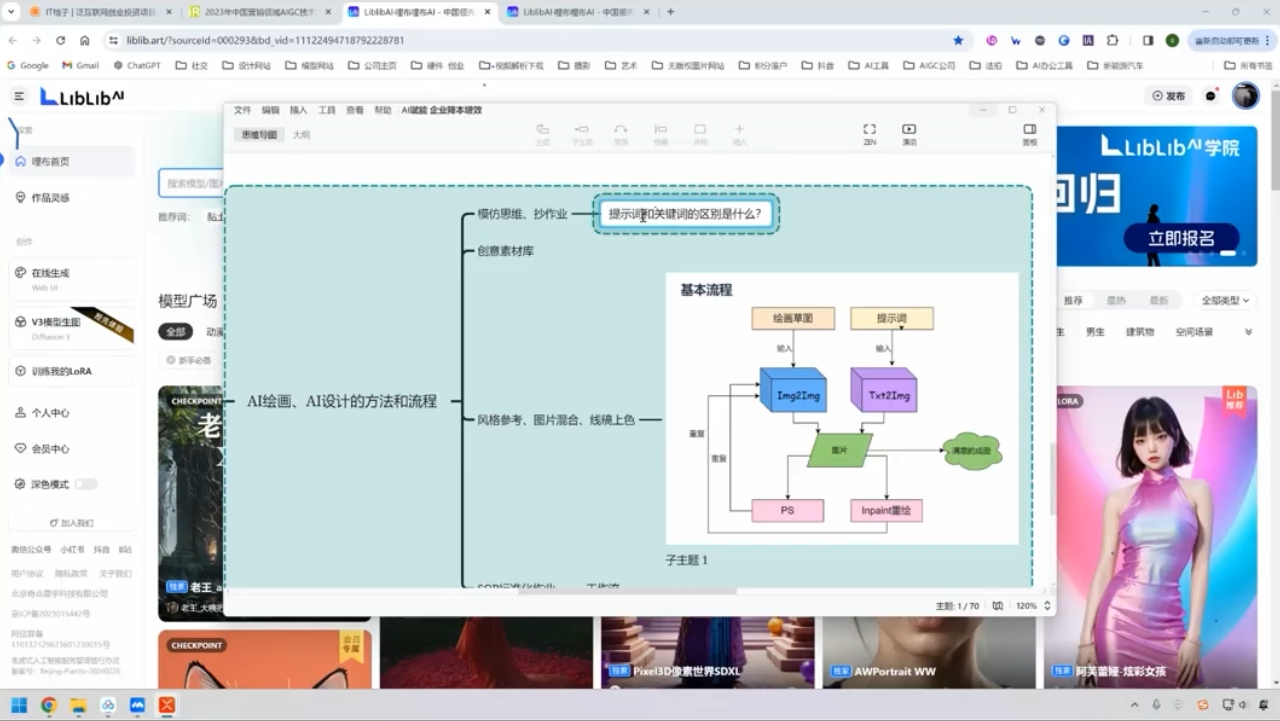The width and height of the screenshot is (1280, 721).
Task: Insert a 联系 (relationship) line with the toolbar icon
Action: point(621,131)
